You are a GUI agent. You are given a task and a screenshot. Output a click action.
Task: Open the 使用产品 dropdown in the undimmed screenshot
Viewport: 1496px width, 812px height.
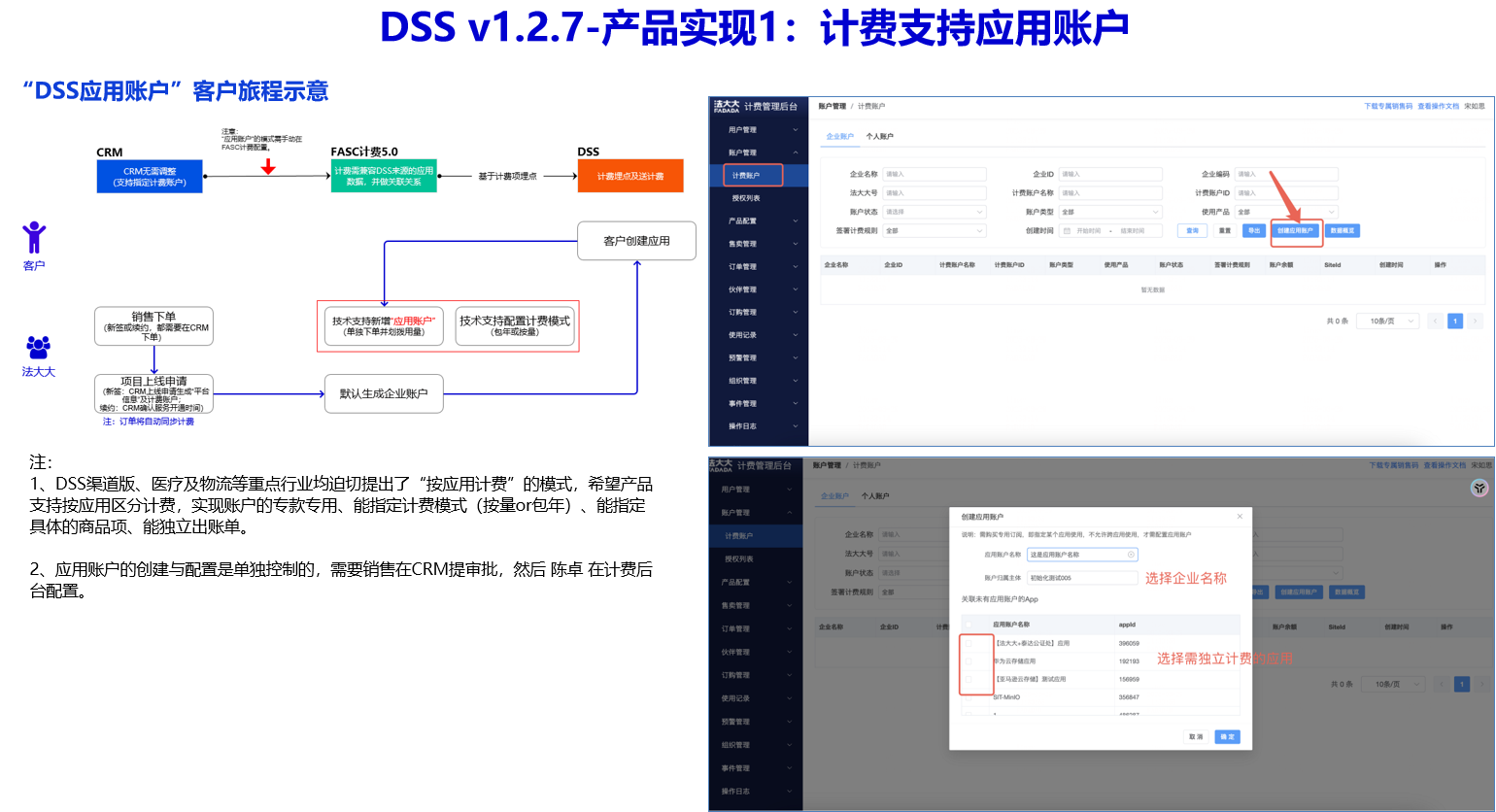pos(1286,212)
